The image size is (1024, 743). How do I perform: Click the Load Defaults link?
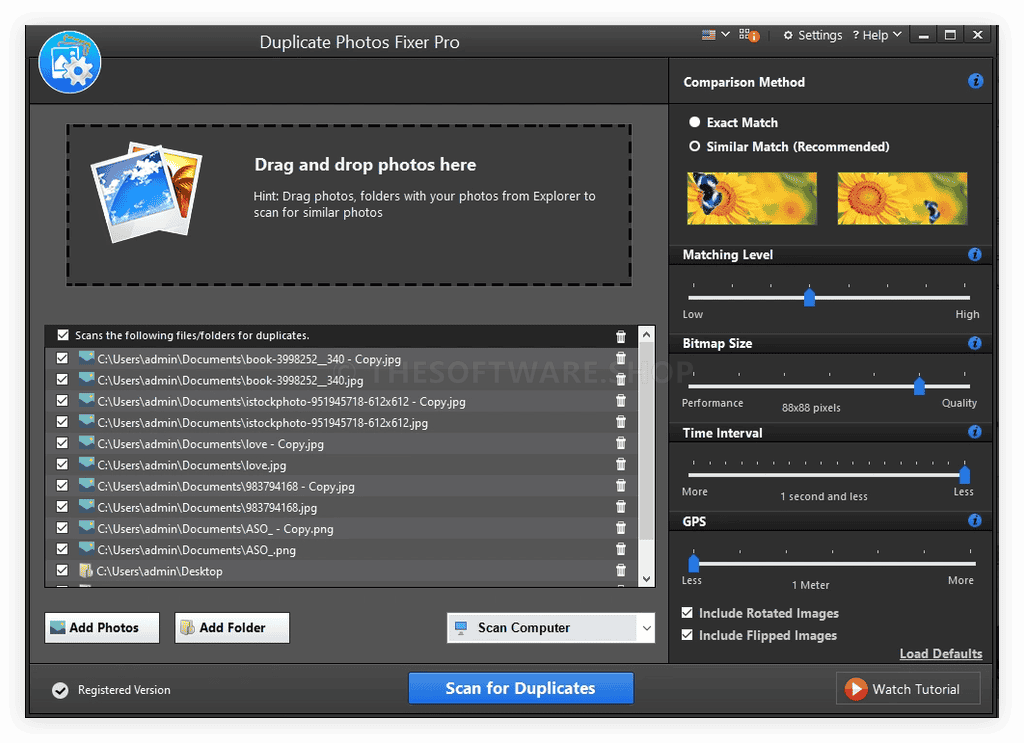point(940,654)
